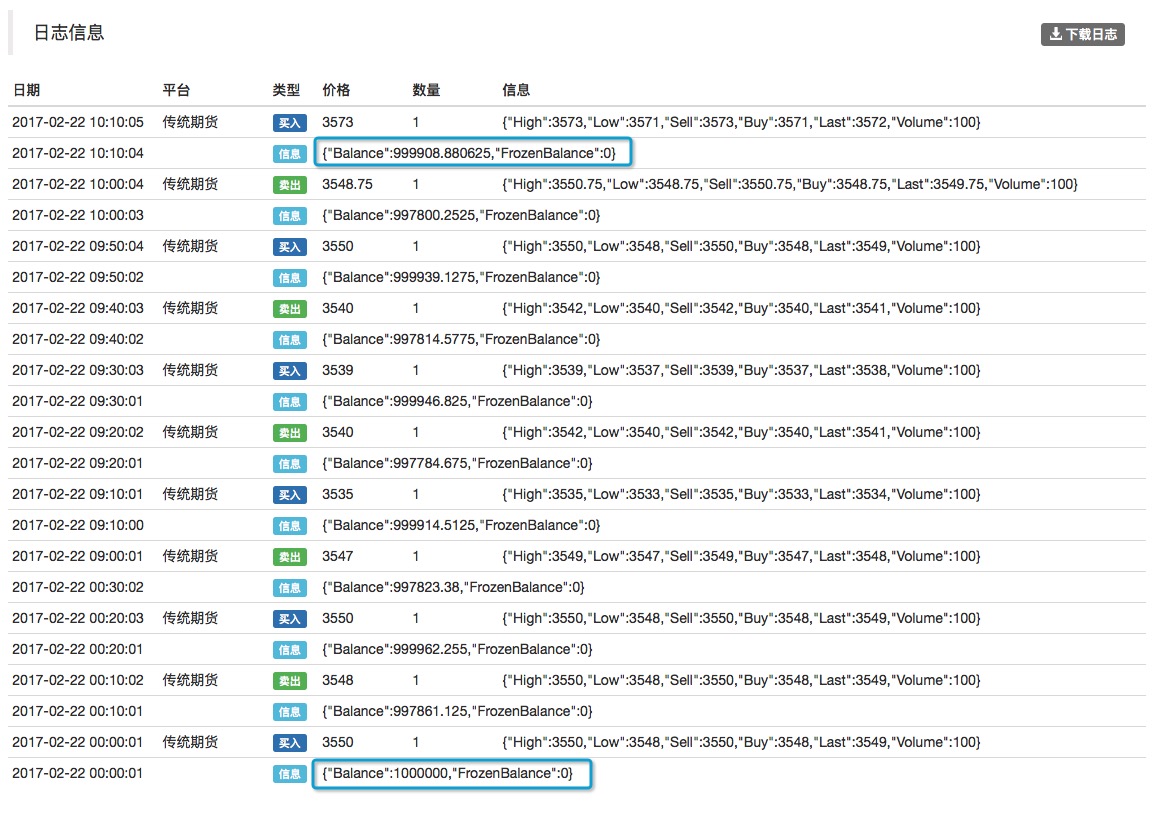This screenshot has height=815, width=1152.
Task: Click the 买入 badge at 10:10:05
Action: click(x=289, y=123)
